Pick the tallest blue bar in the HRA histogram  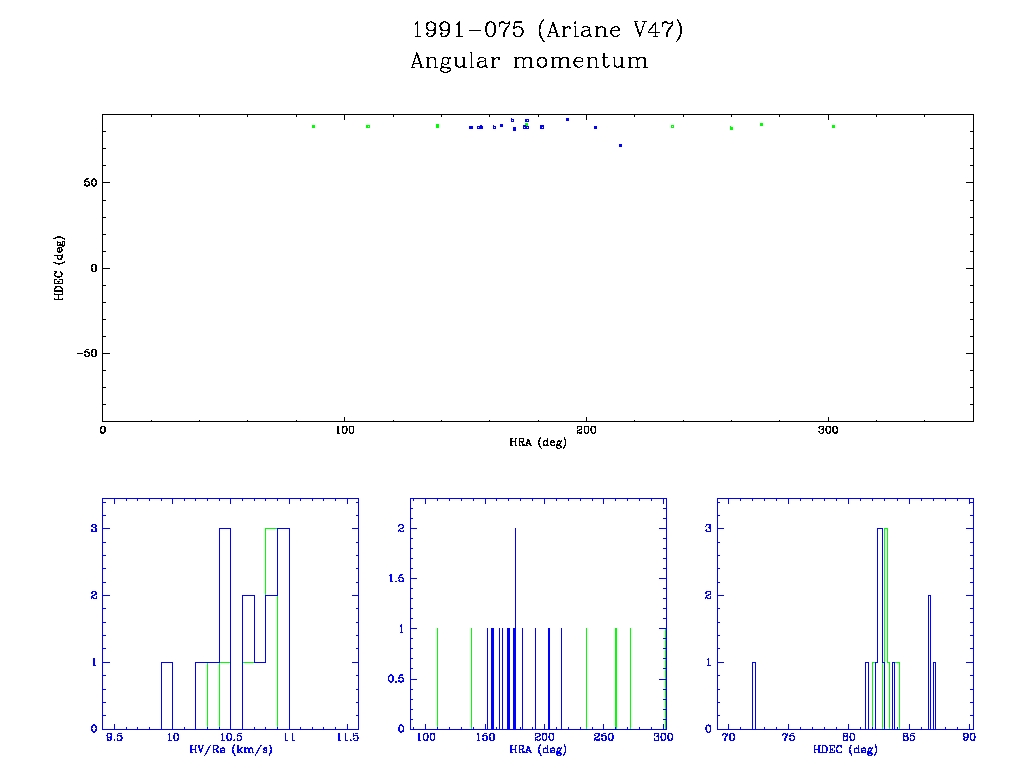tap(515, 628)
